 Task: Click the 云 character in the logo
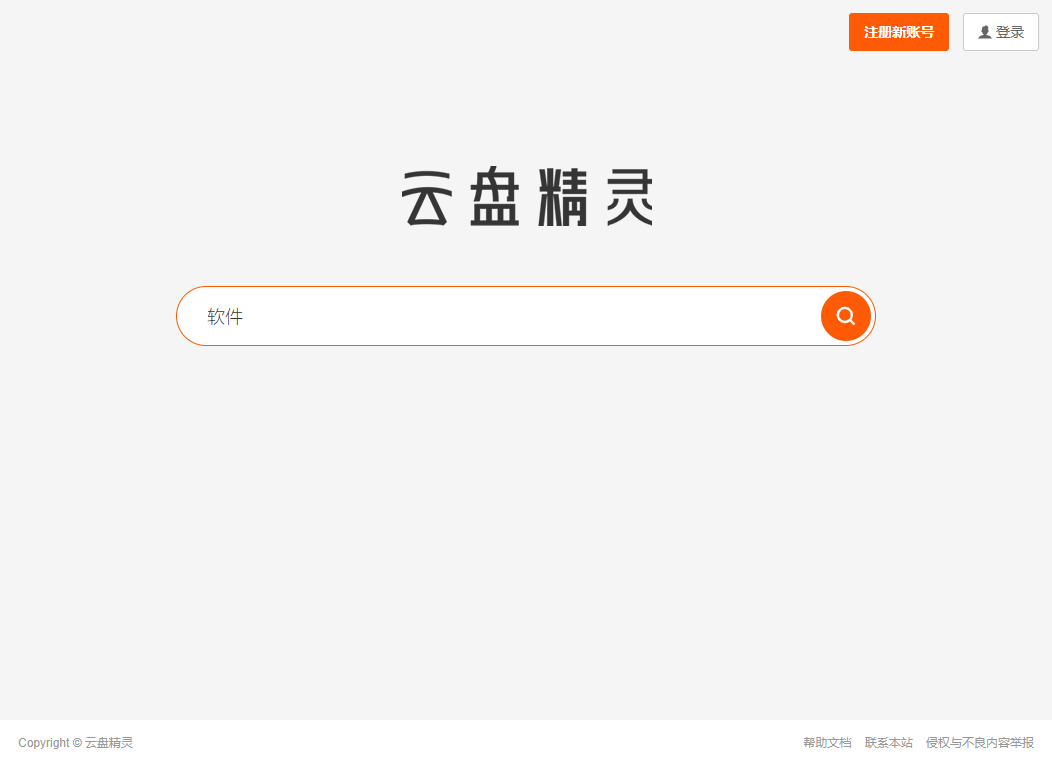427,198
